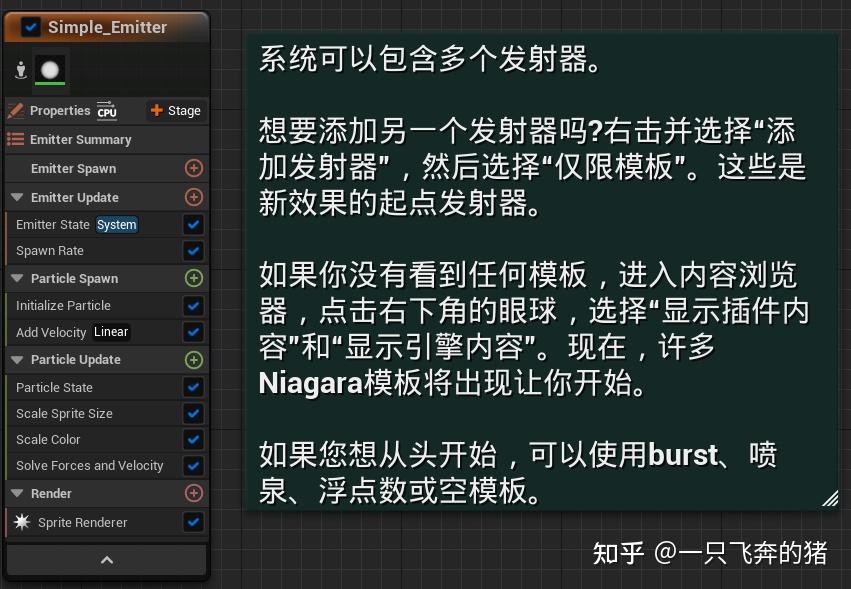The image size is (851, 589).
Task: Click the + Stage button
Action: pos(174,110)
